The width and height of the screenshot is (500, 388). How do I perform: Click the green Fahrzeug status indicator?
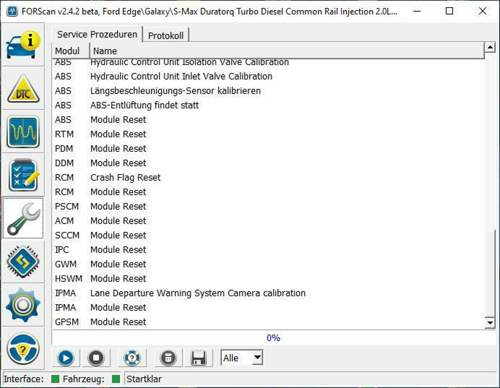tap(116, 379)
